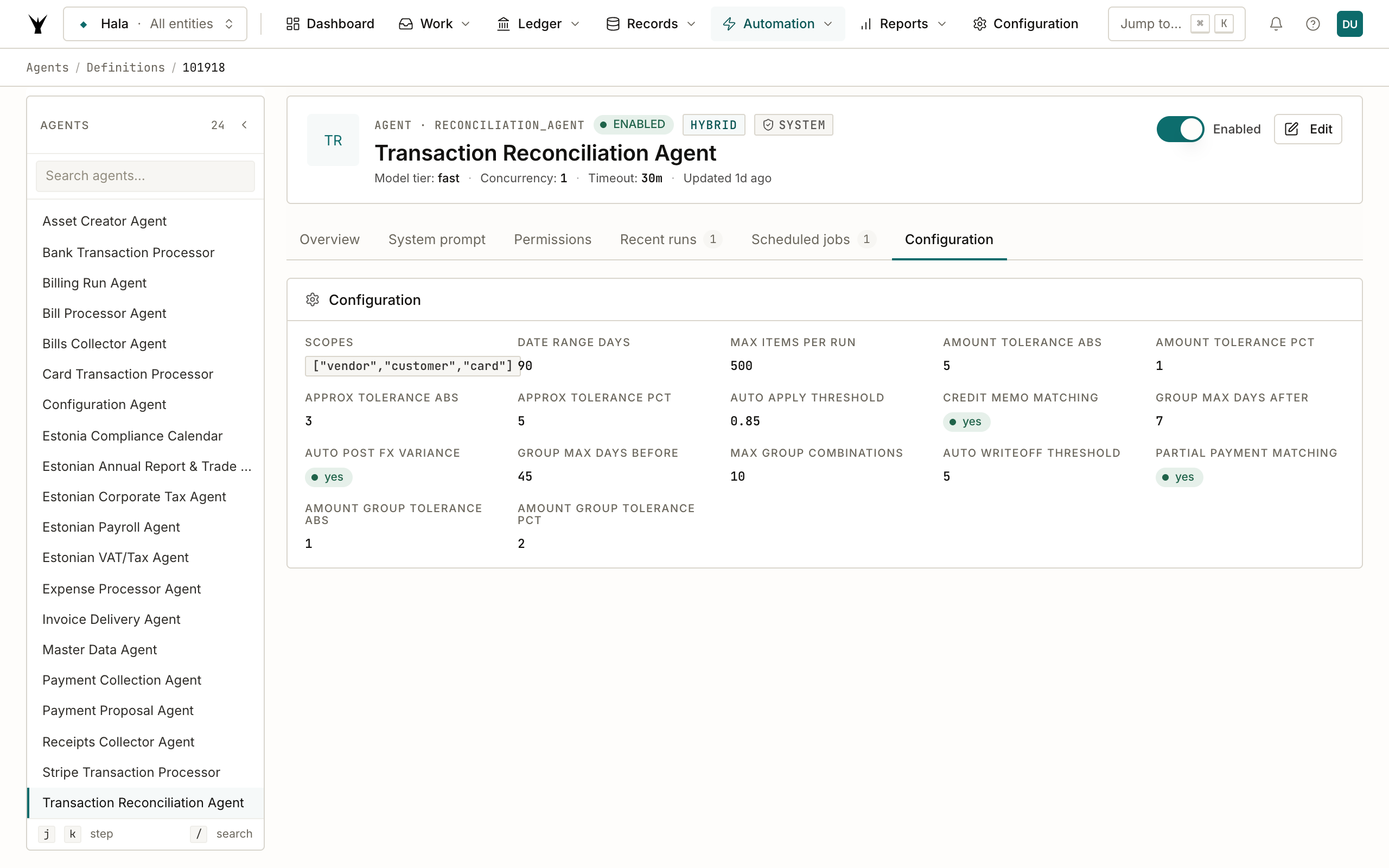Expand the Records menu

click(x=651, y=23)
